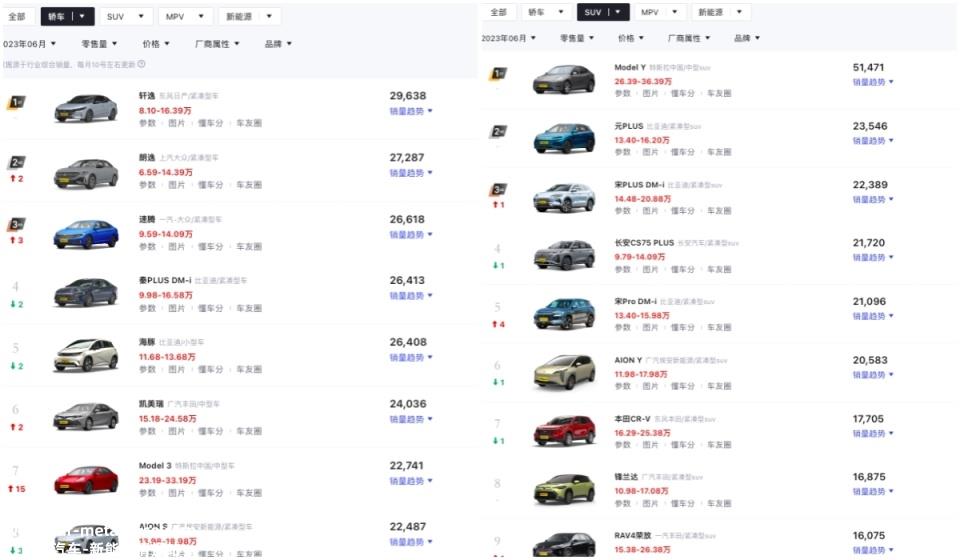Click 图片 link in the 本田CR-V row
This screenshot has width=960, height=560.
point(650,445)
